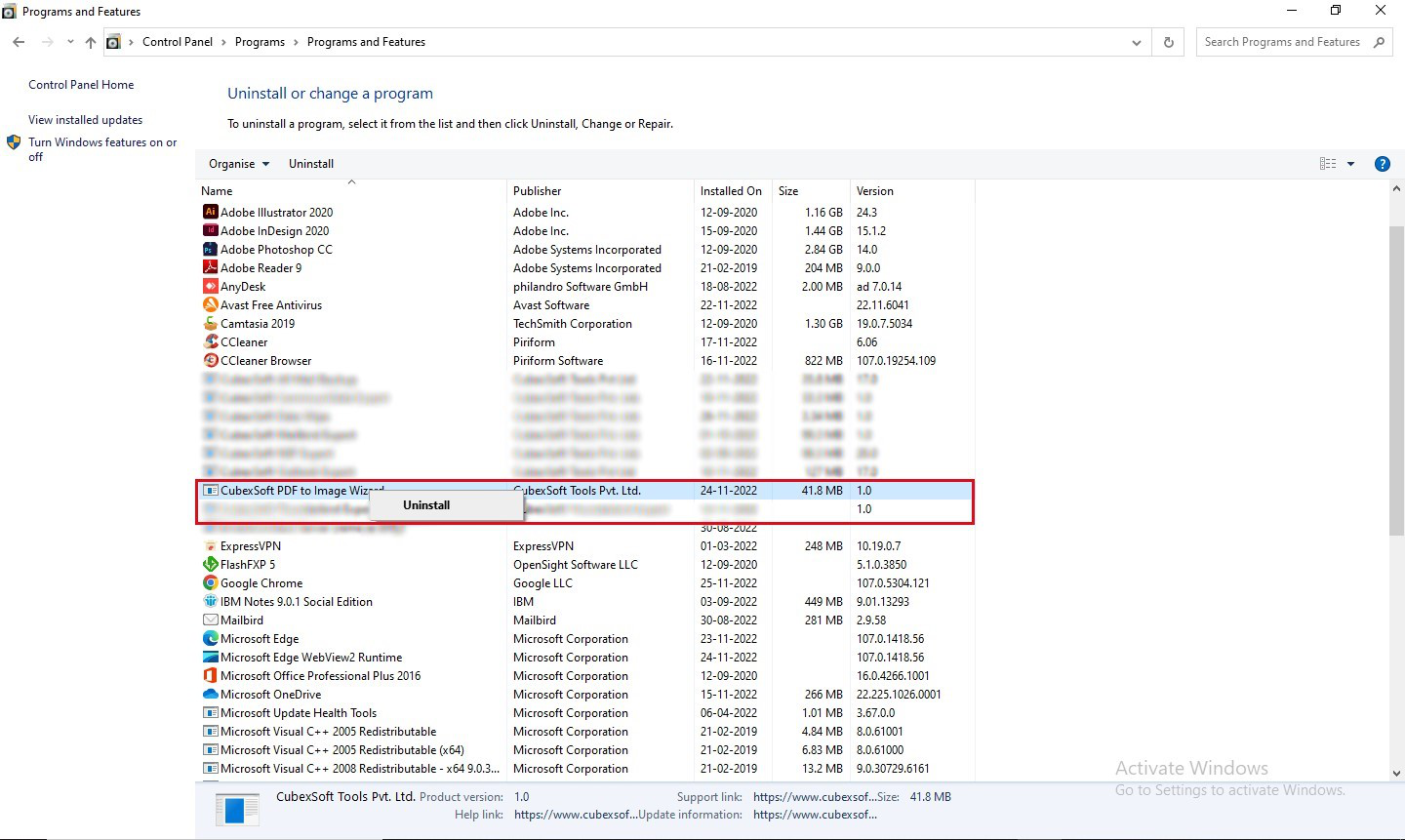This screenshot has height=840, width=1405.
Task: Click version 107.0.5304.121 of Chrome
Action: click(x=893, y=582)
